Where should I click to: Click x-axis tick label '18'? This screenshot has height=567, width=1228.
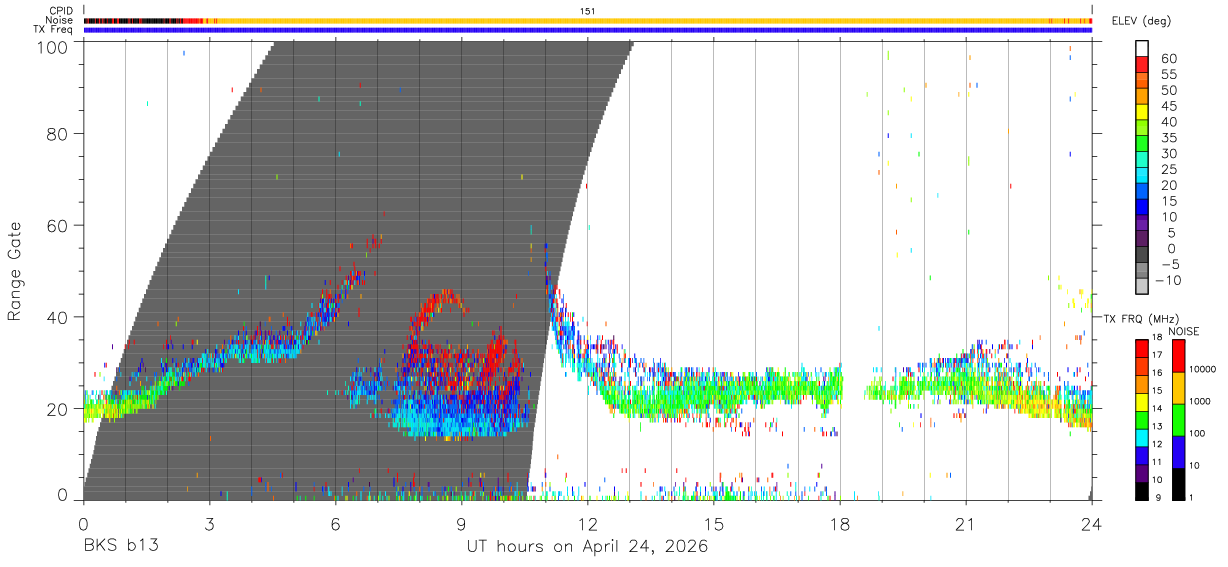point(839,523)
